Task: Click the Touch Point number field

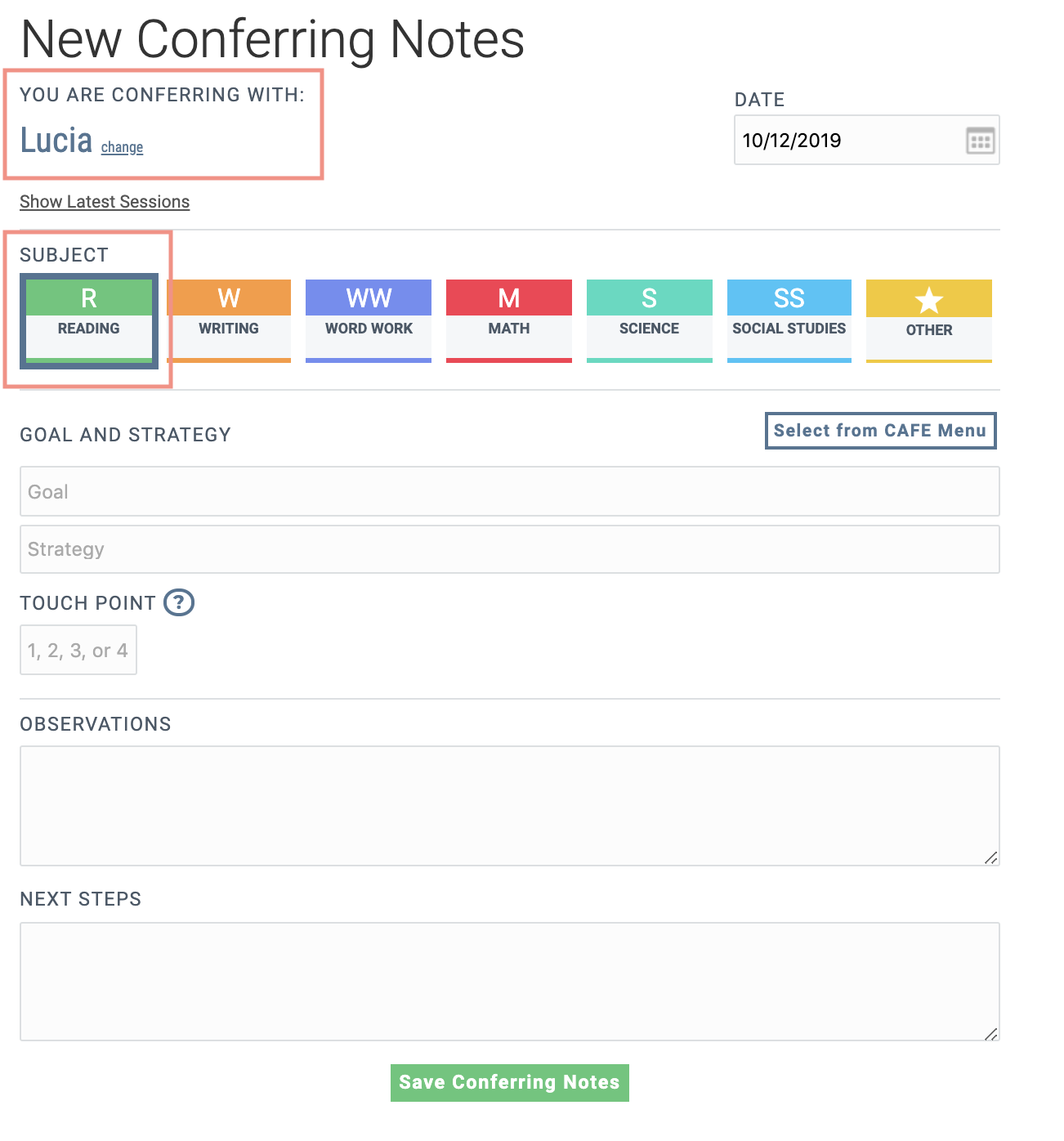Action: (78, 650)
